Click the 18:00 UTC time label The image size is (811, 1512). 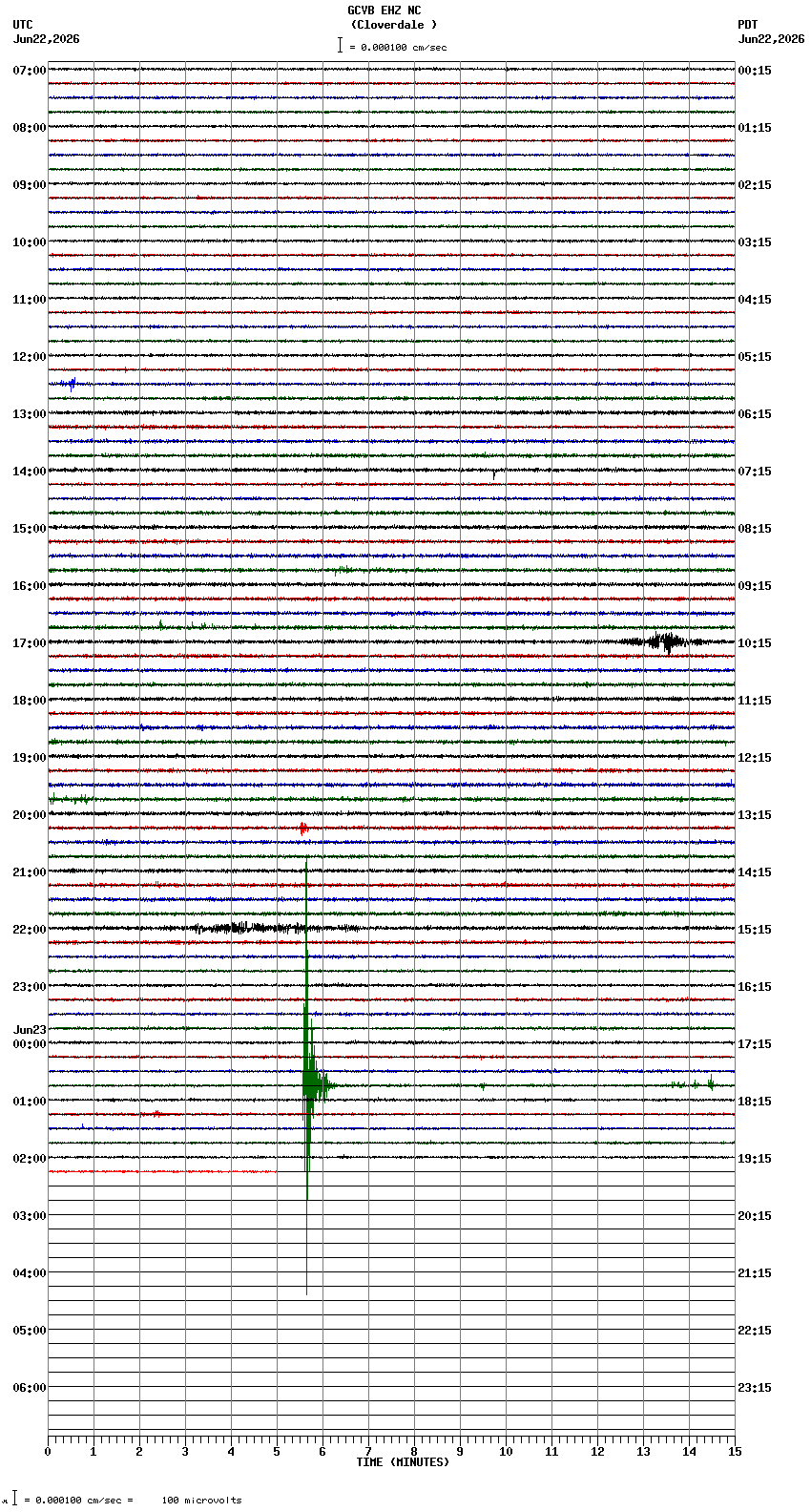point(30,701)
